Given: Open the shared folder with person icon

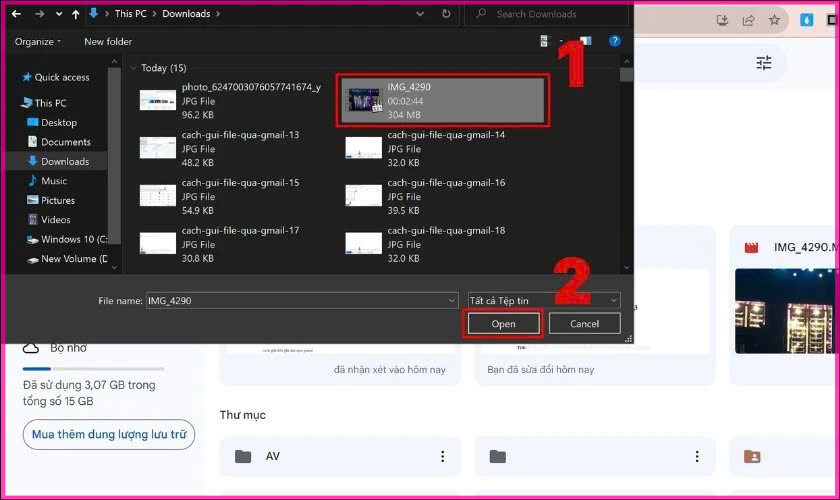Looking at the screenshot, I should (752, 457).
